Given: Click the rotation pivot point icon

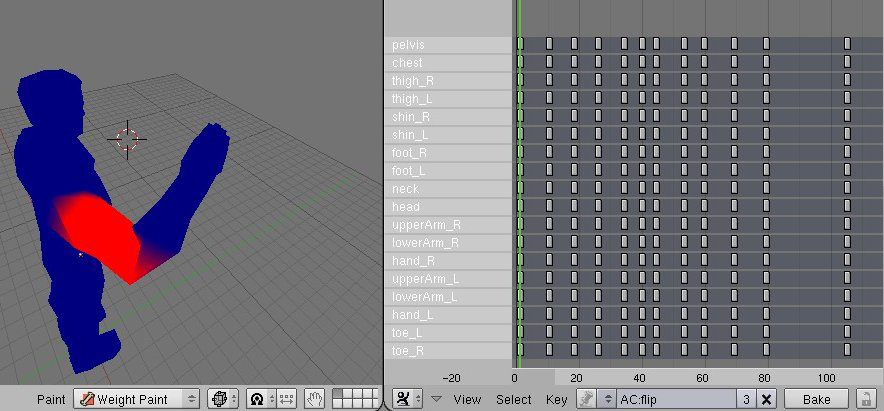Looking at the screenshot, I should point(257,399).
